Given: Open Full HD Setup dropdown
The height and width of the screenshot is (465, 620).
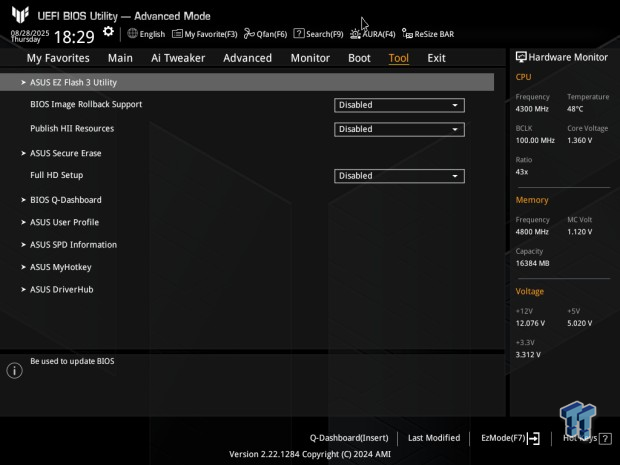Looking at the screenshot, I should 399,176.
